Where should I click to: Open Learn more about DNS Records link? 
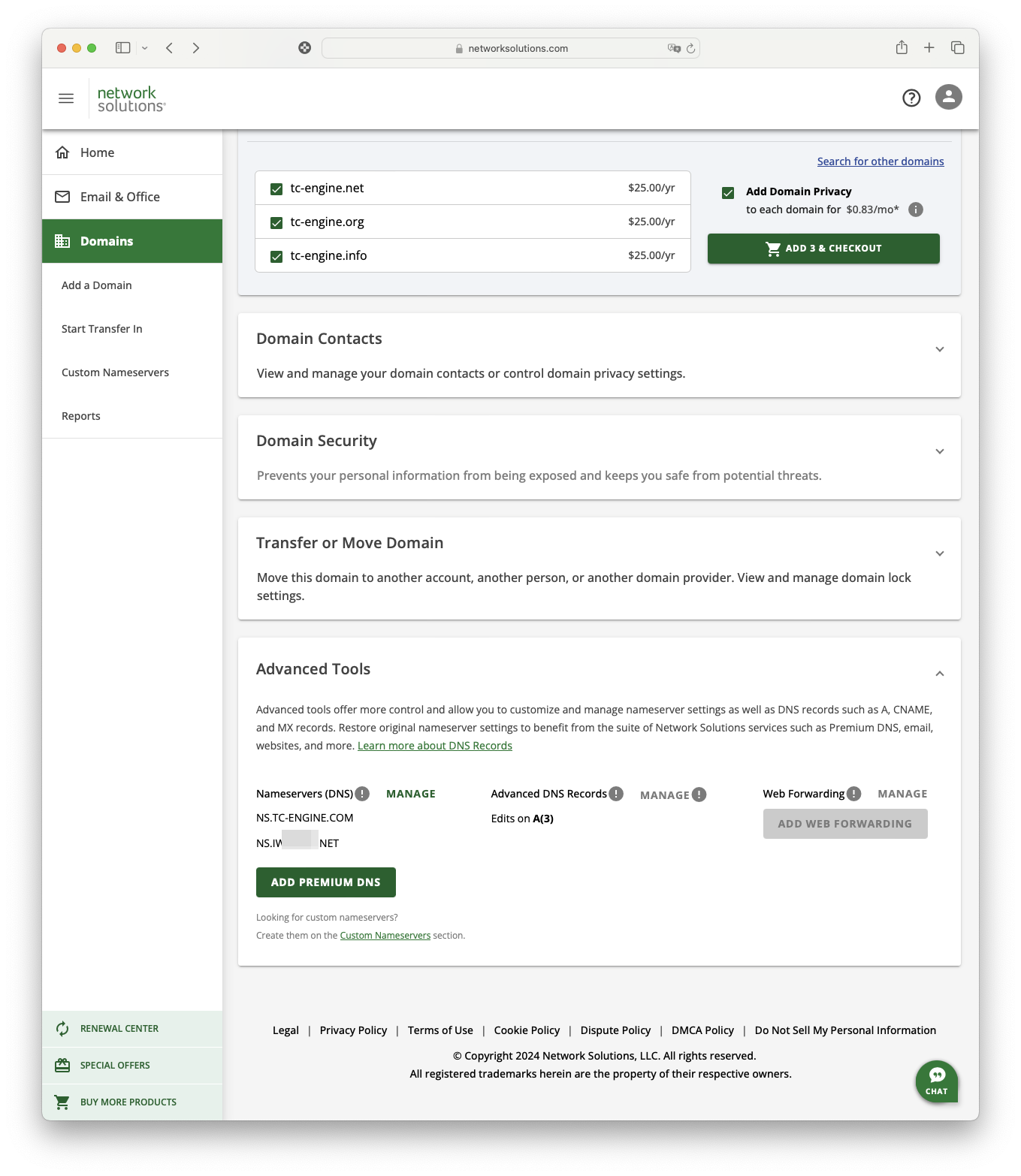(435, 746)
